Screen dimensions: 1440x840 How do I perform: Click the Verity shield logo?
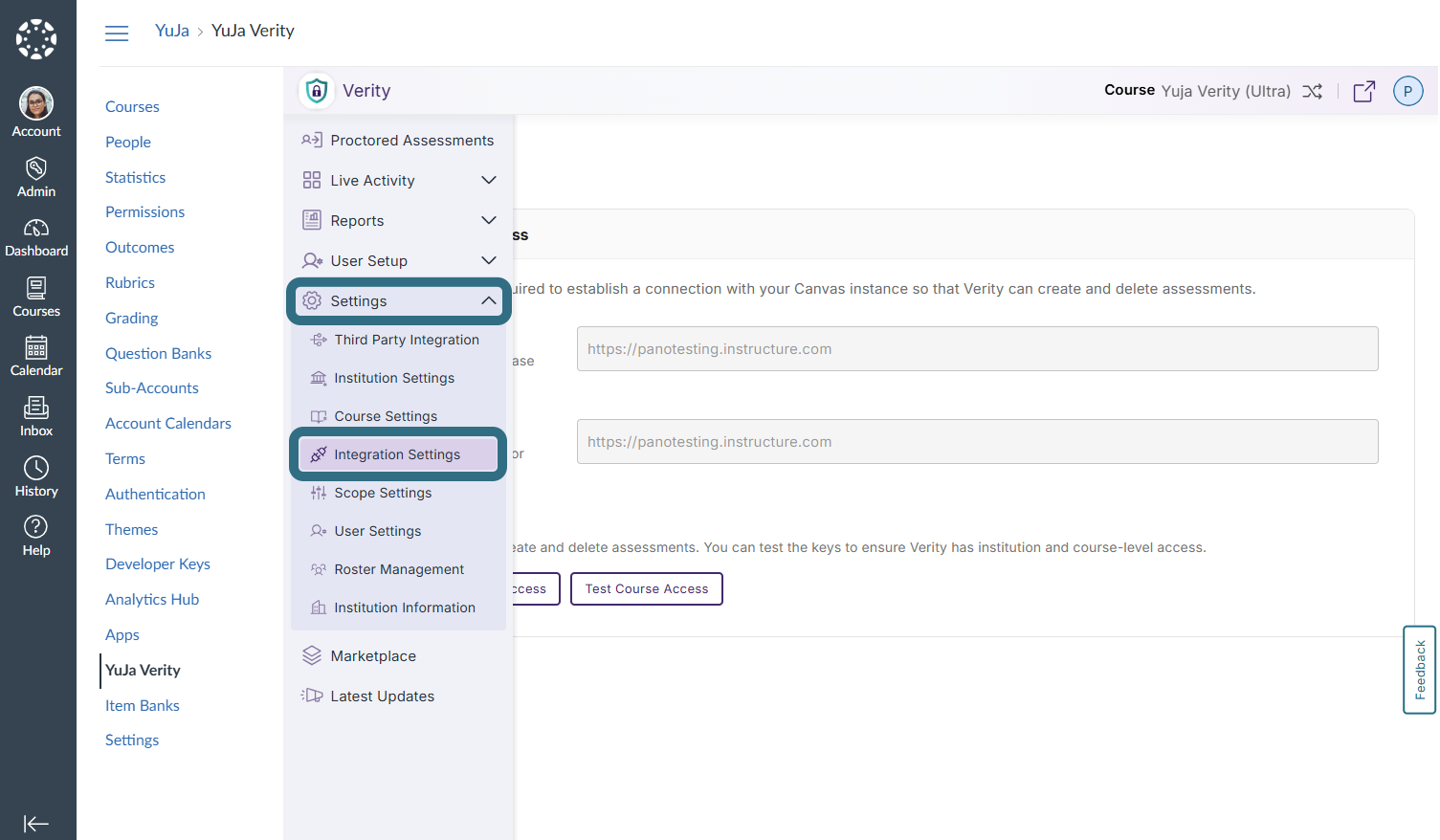pyautogui.click(x=317, y=91)
